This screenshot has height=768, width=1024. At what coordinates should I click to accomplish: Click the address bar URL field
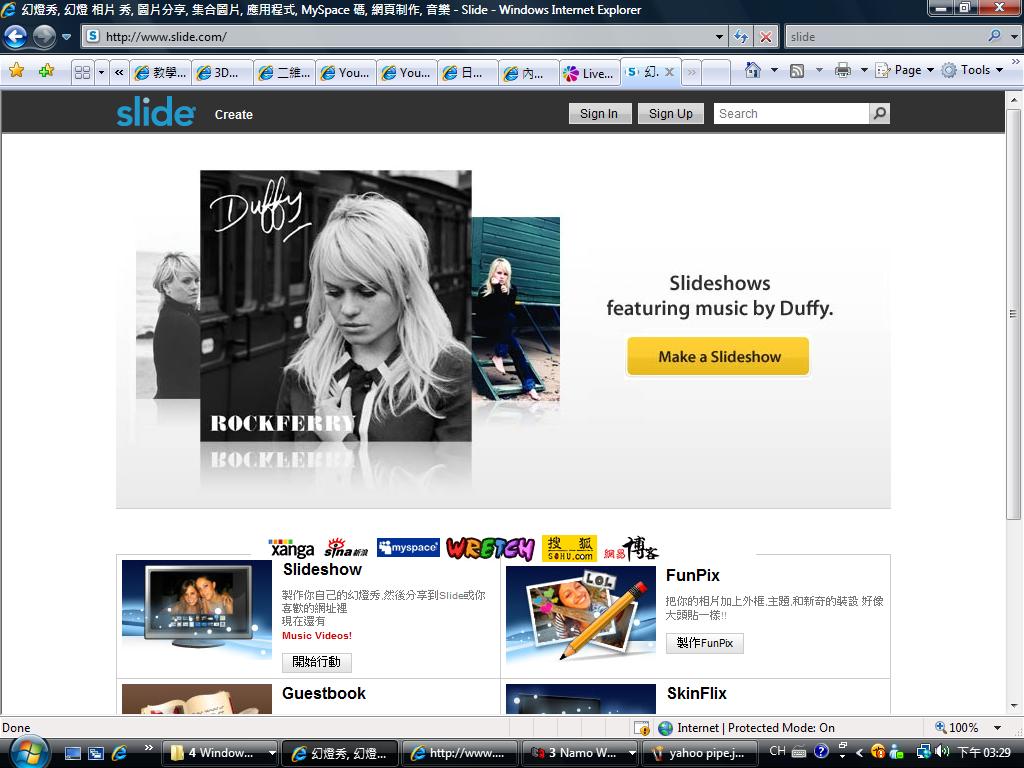[398, 37]
